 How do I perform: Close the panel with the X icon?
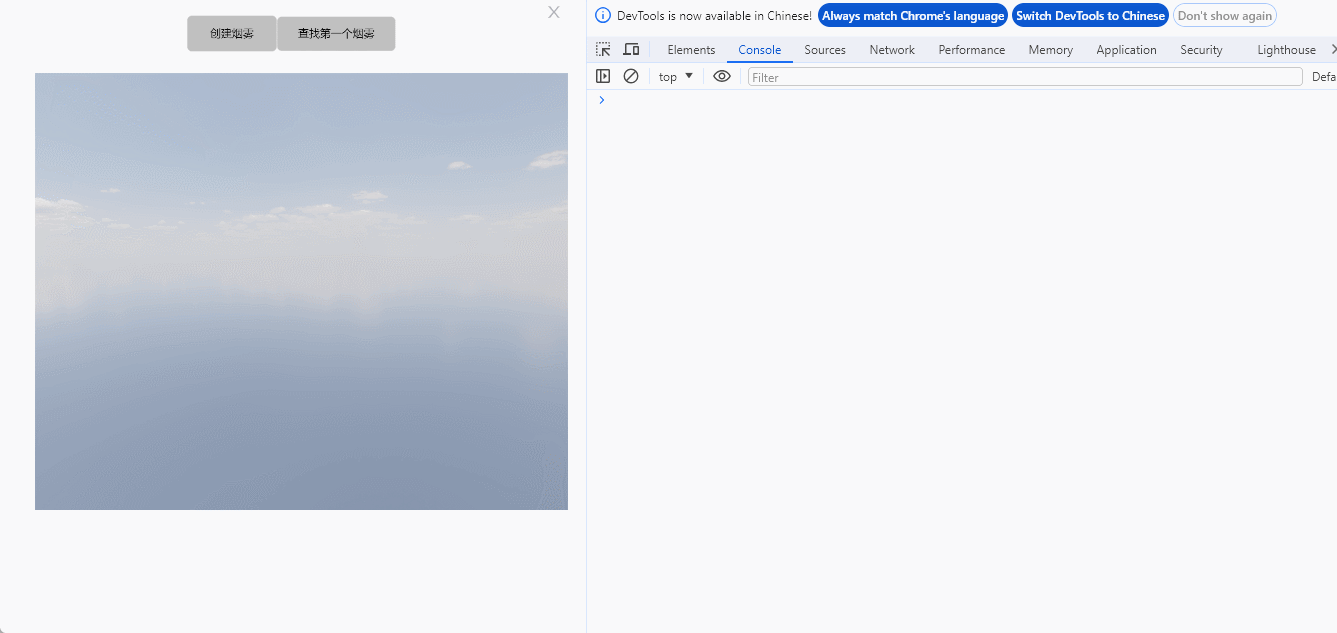554,12
